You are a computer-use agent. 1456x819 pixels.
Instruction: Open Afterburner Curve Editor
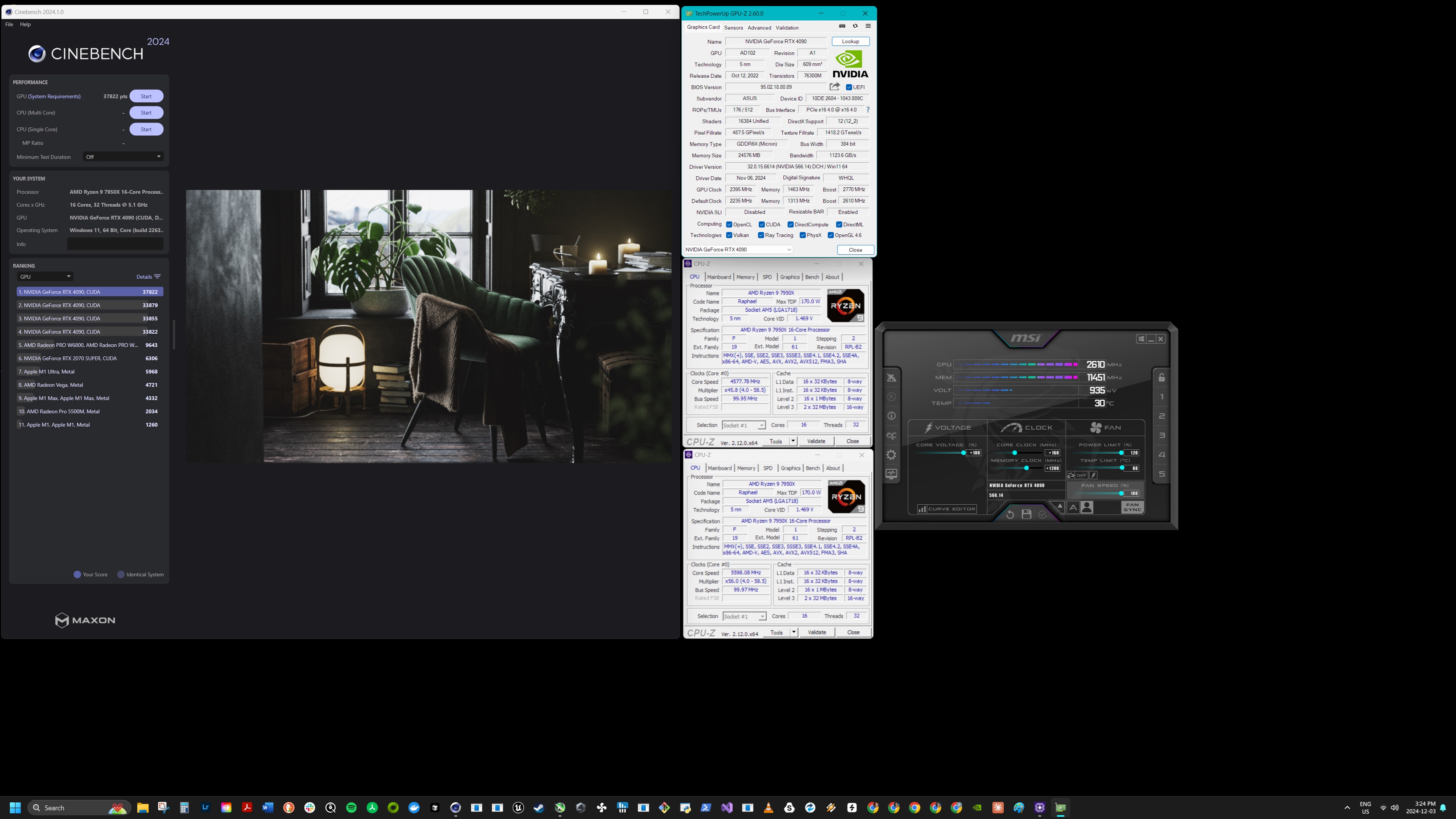947,509
